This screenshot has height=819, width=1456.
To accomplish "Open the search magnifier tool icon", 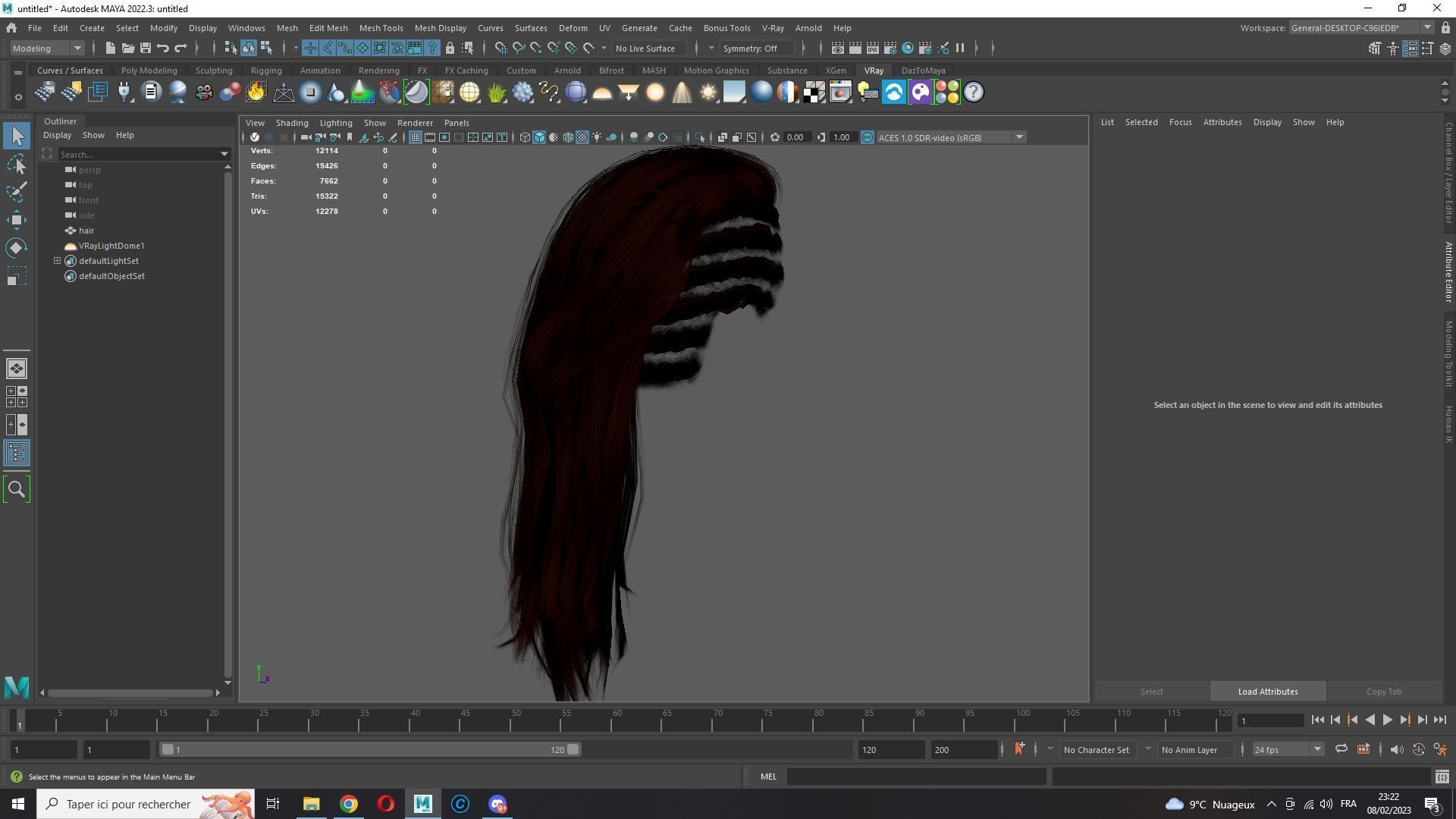I will [17, 490].
